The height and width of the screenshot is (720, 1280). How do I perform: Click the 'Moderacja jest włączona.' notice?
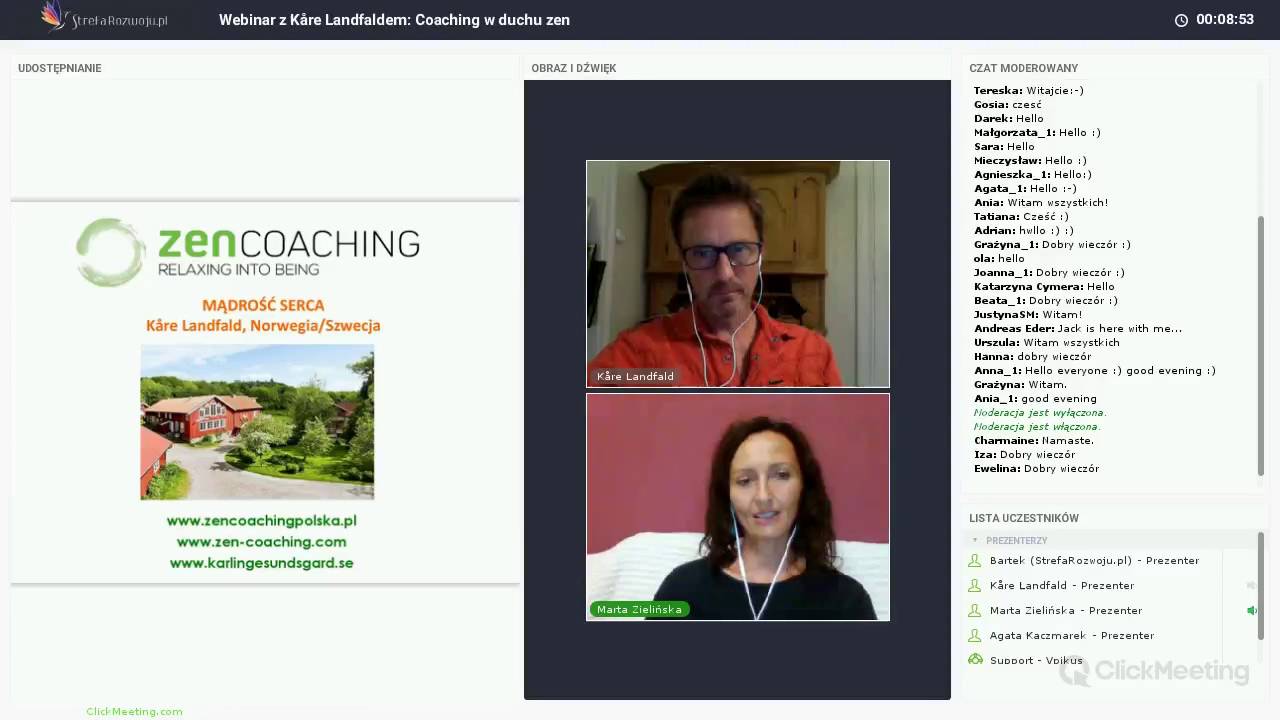pos(1036,427)
